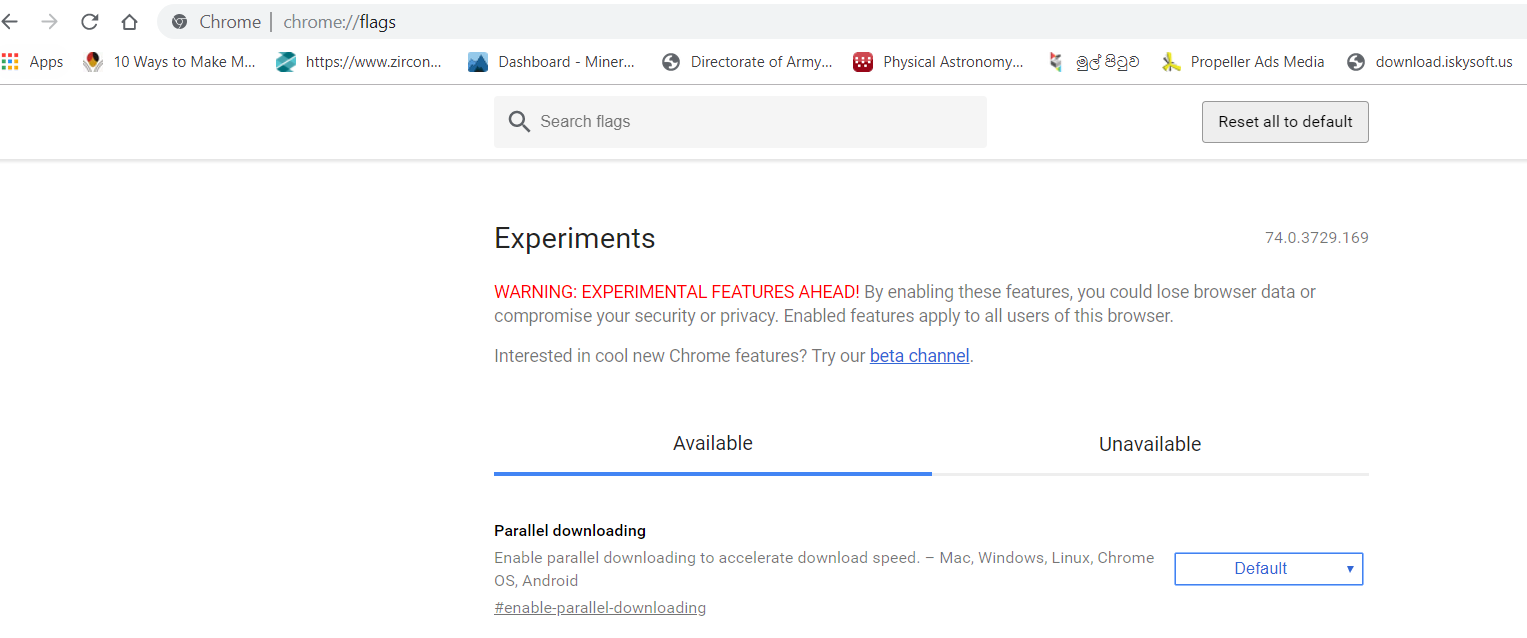Focus the Search flags input field
Viewport: 1527px width, 638px height.
(740, 122)
